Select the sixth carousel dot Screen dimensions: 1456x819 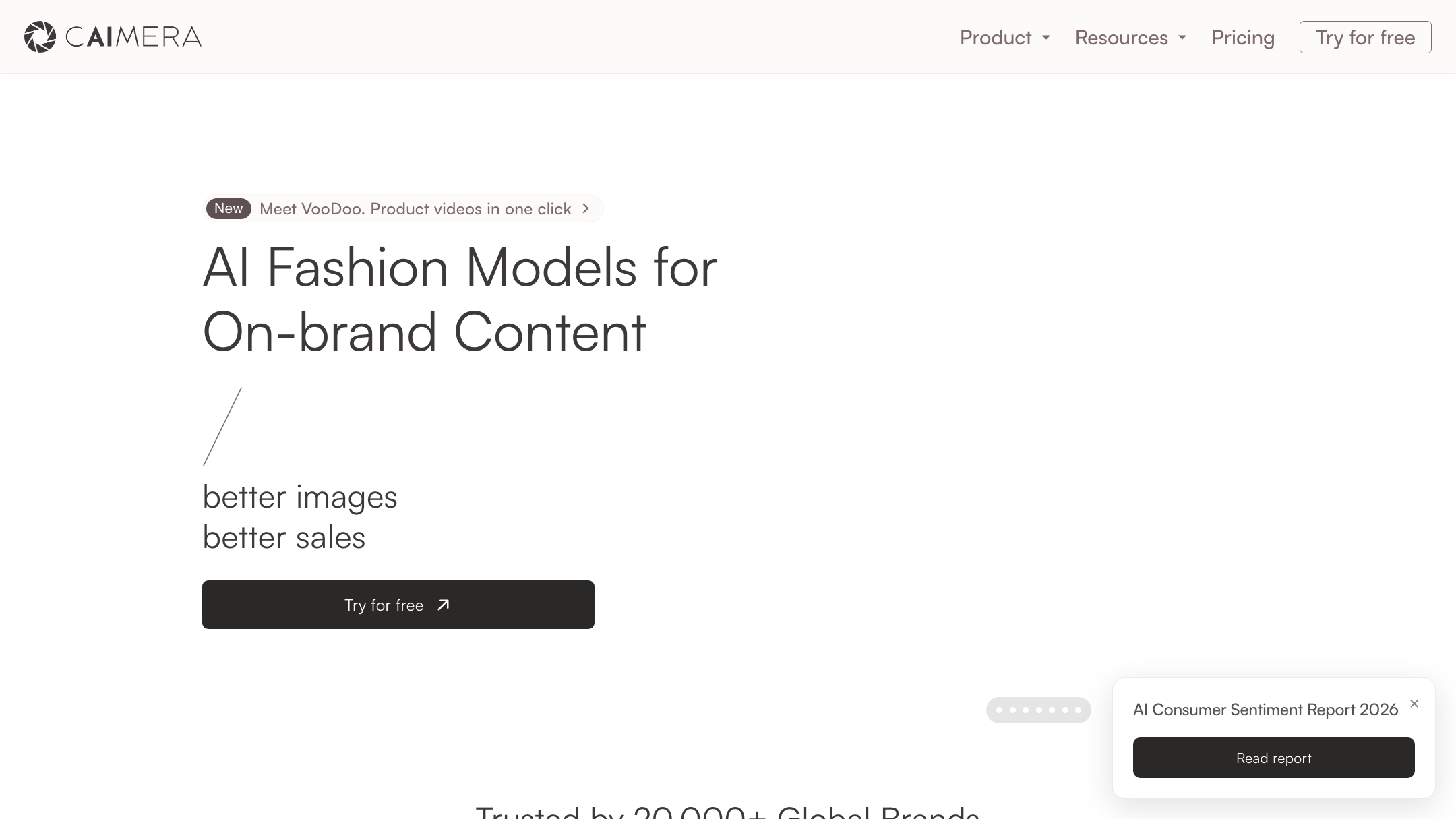1065,710
